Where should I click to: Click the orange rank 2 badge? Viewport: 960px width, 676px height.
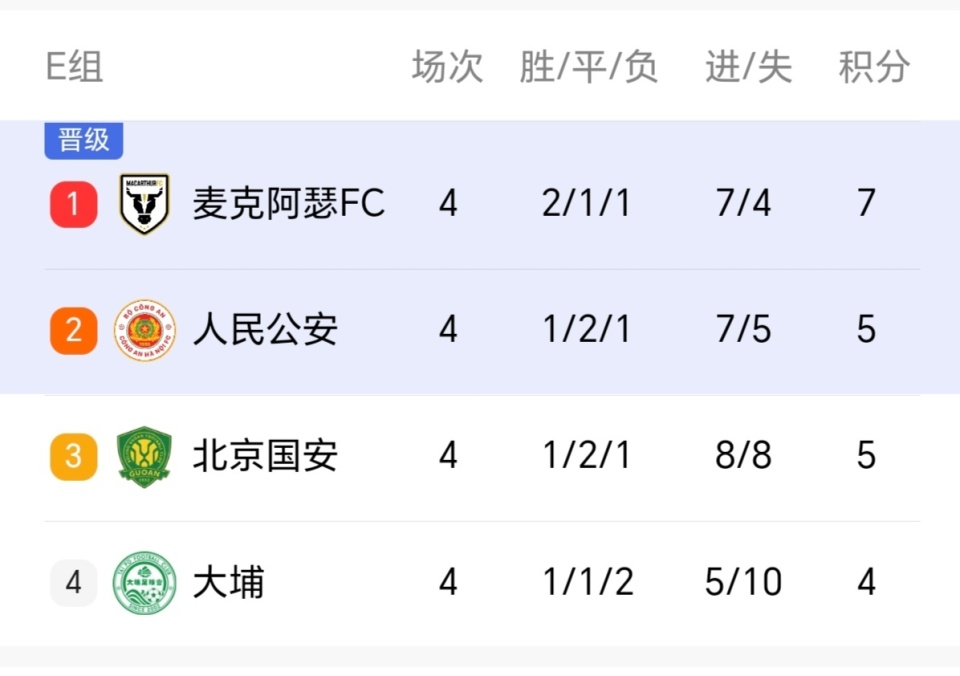[x=74, y=330]
